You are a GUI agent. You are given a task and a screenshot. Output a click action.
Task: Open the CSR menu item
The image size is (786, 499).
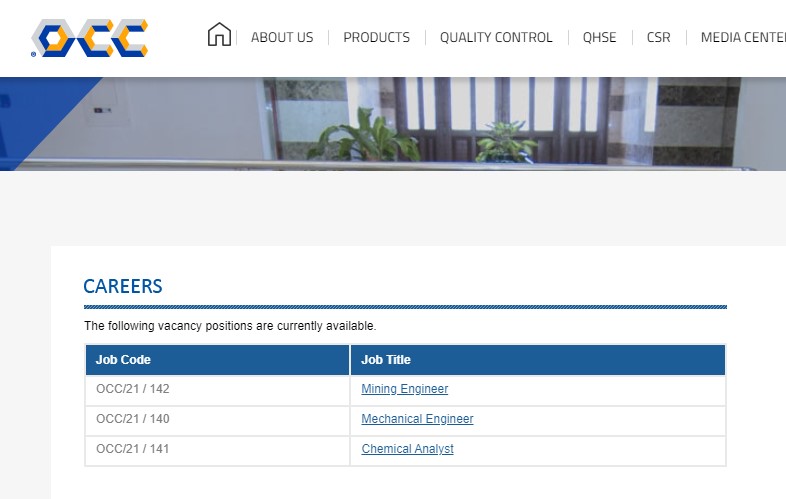pyautogui.click(x=659, y=38)
